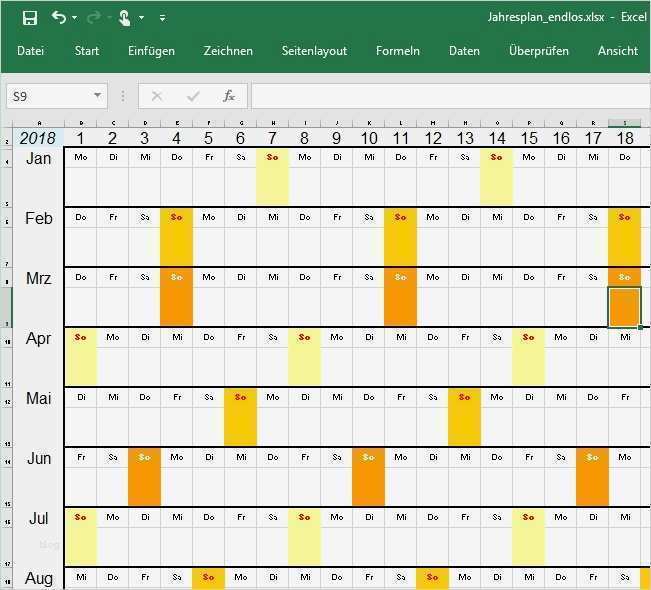Click the selected orange cell S9
This screenshot has height=590, width=651.
pos(625,307)
